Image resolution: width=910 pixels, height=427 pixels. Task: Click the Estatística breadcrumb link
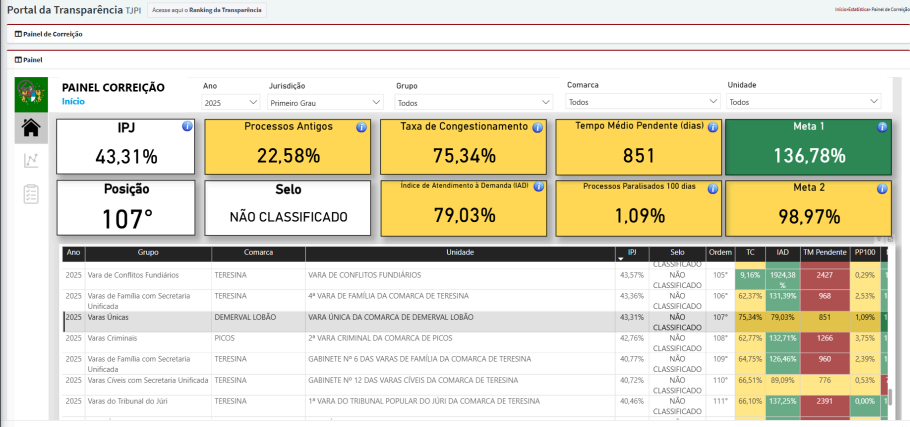point(857,10)
